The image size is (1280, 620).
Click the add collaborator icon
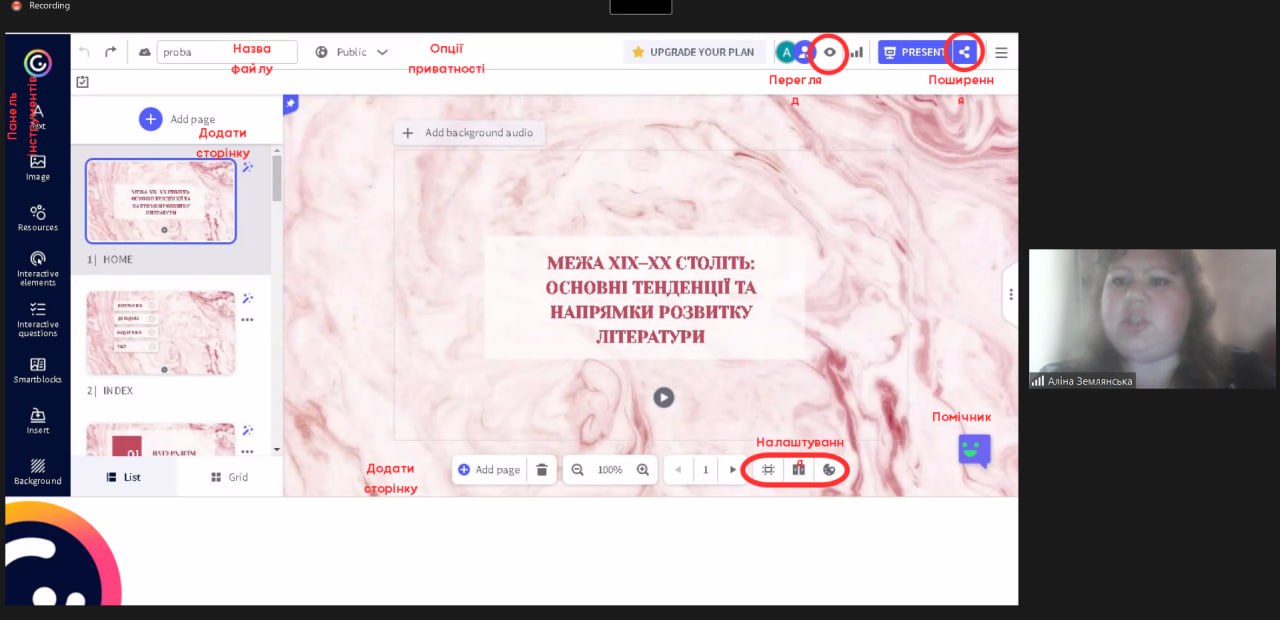804,52
